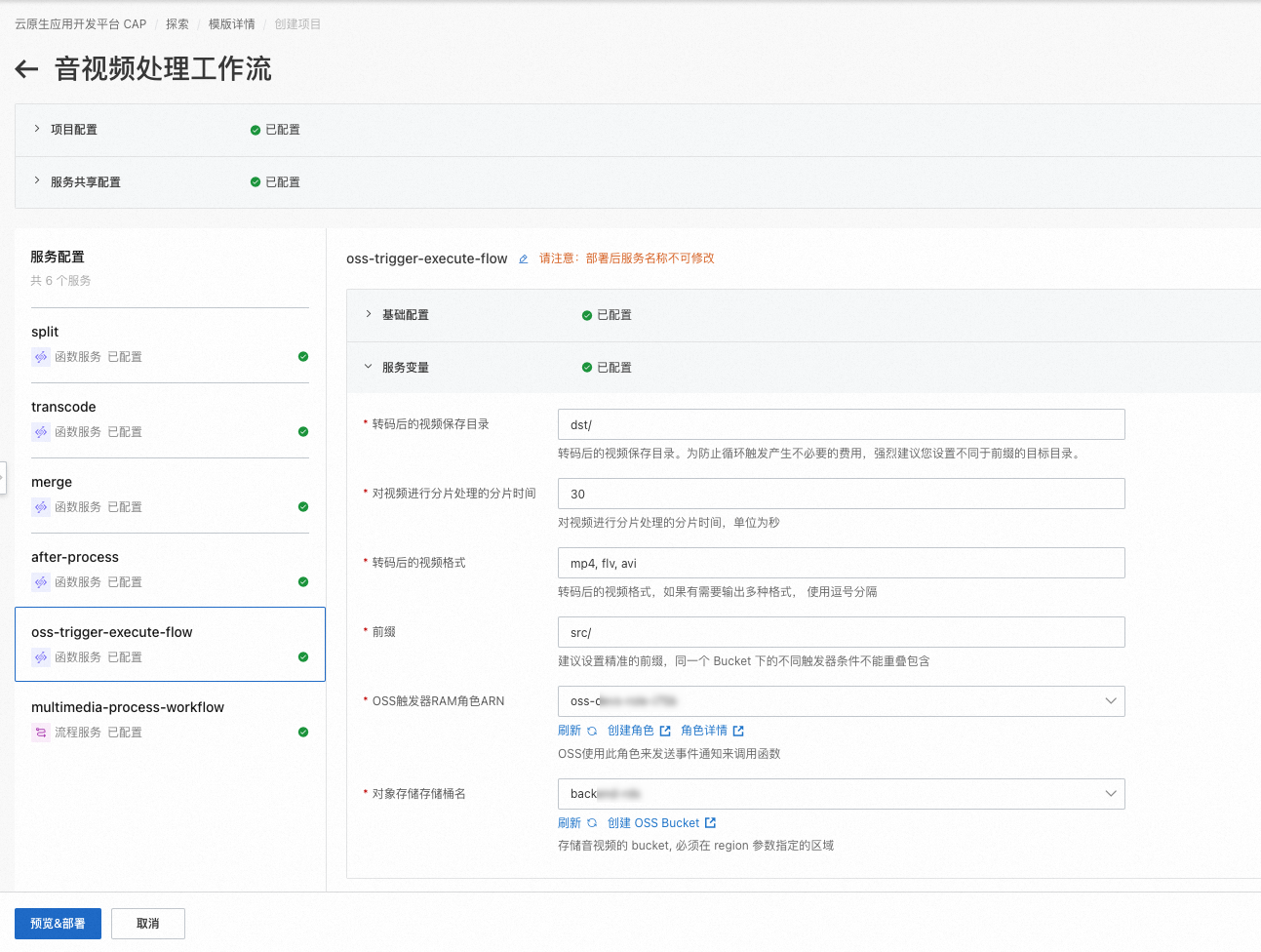1261x952 pixels.
Task: Click the green check status for merge
Action: pyautogui.click(x=303, y=507)
